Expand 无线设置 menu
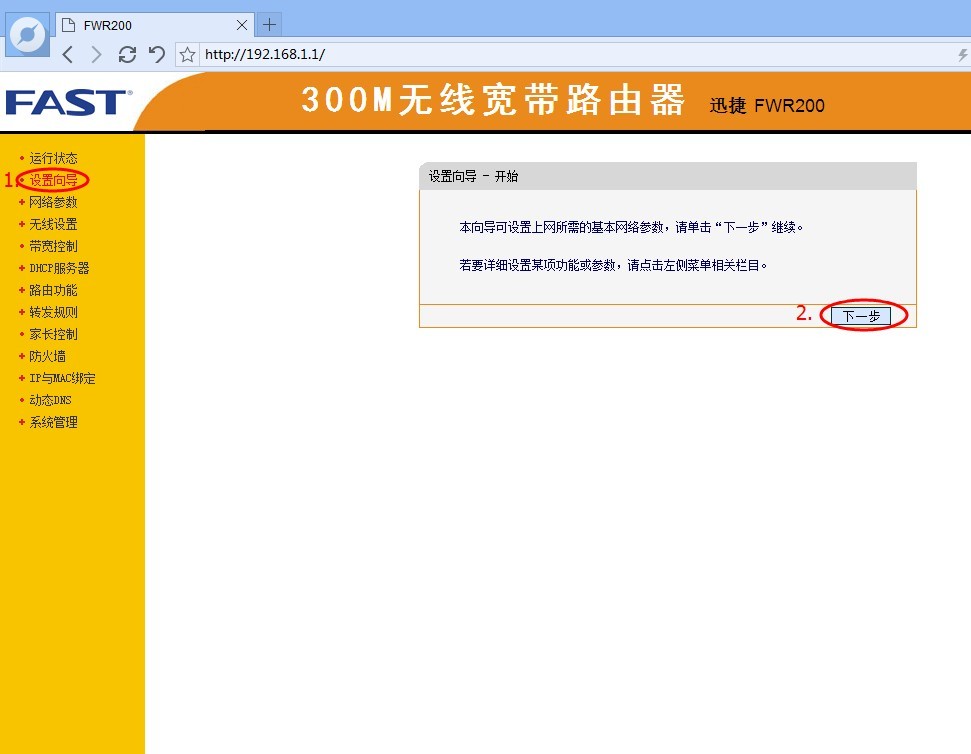971x754 pixels. (x=53, y=224)
